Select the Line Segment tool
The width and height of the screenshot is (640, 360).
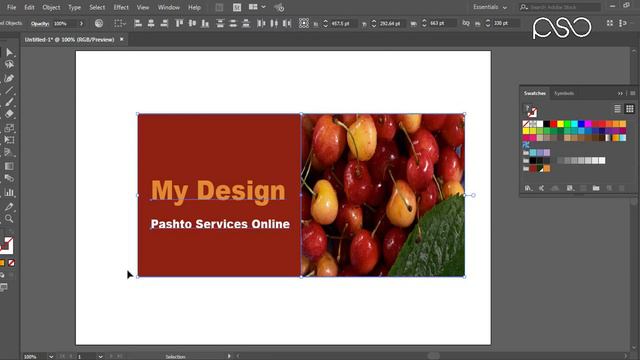tap(9, 90)
